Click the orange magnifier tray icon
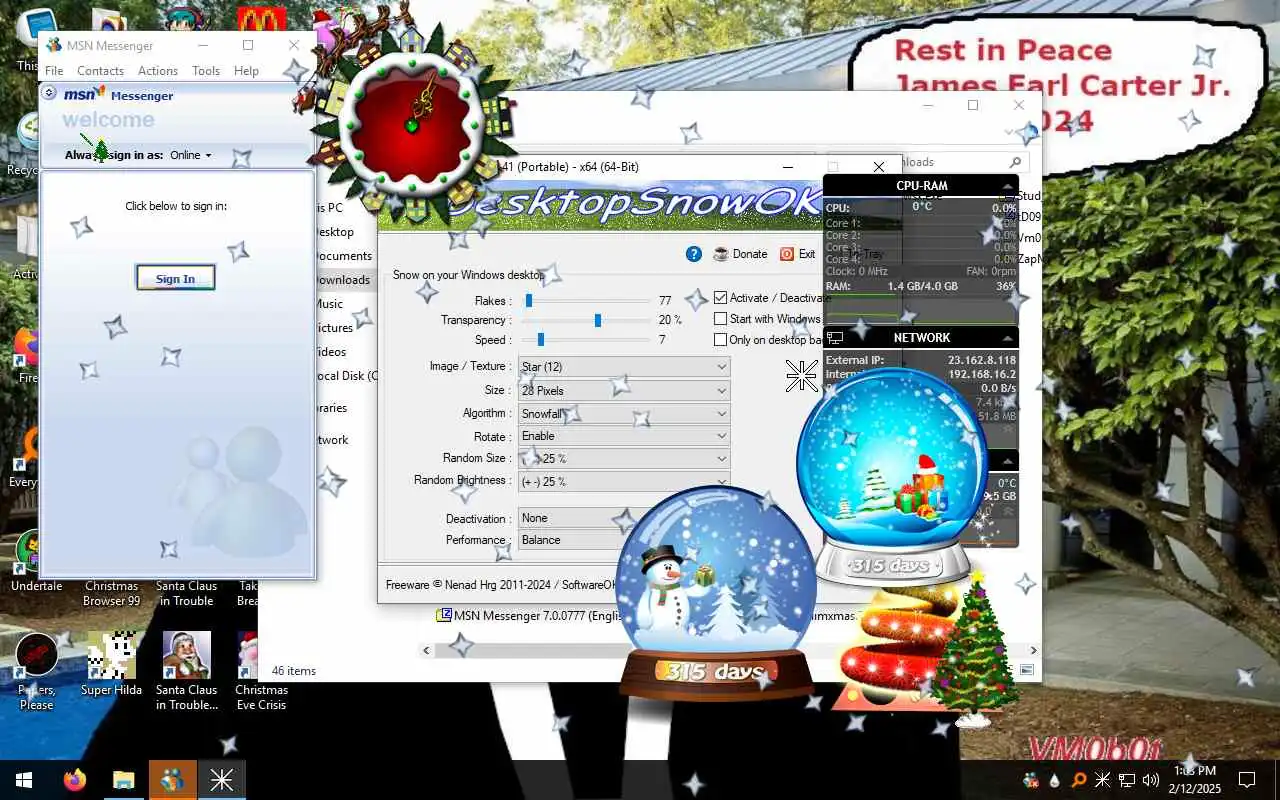 click(1079, 780)
